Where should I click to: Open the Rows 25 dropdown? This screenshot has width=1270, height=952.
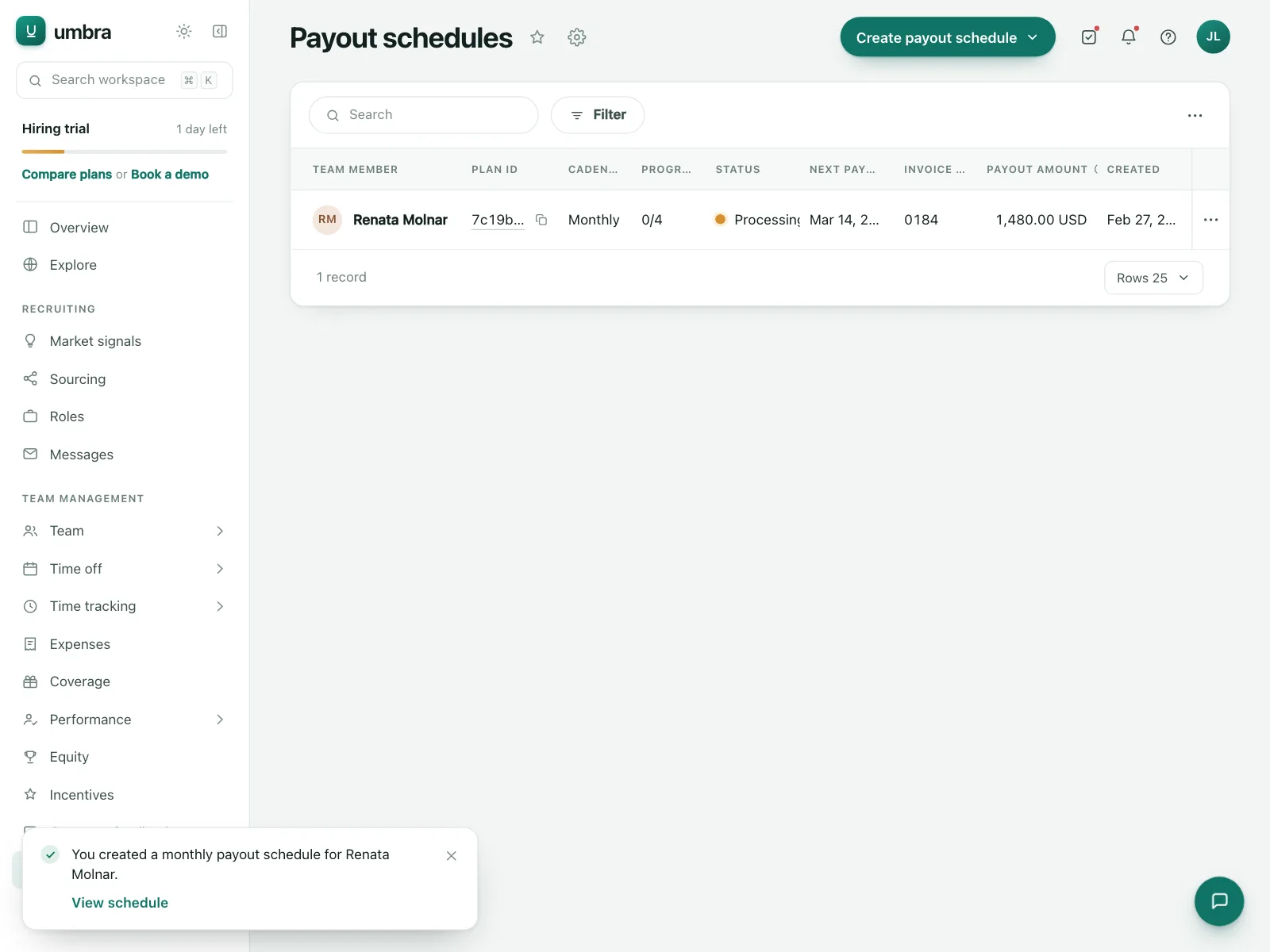pos(1153,278)
